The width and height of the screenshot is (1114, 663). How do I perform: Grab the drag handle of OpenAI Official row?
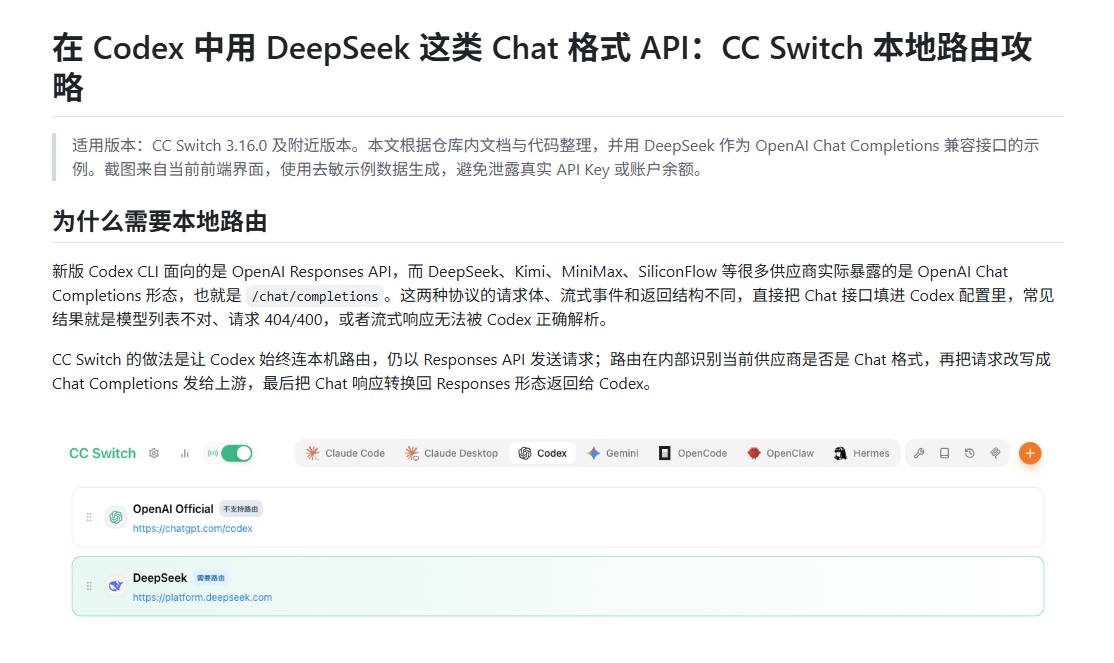click(x=89, y=517)
